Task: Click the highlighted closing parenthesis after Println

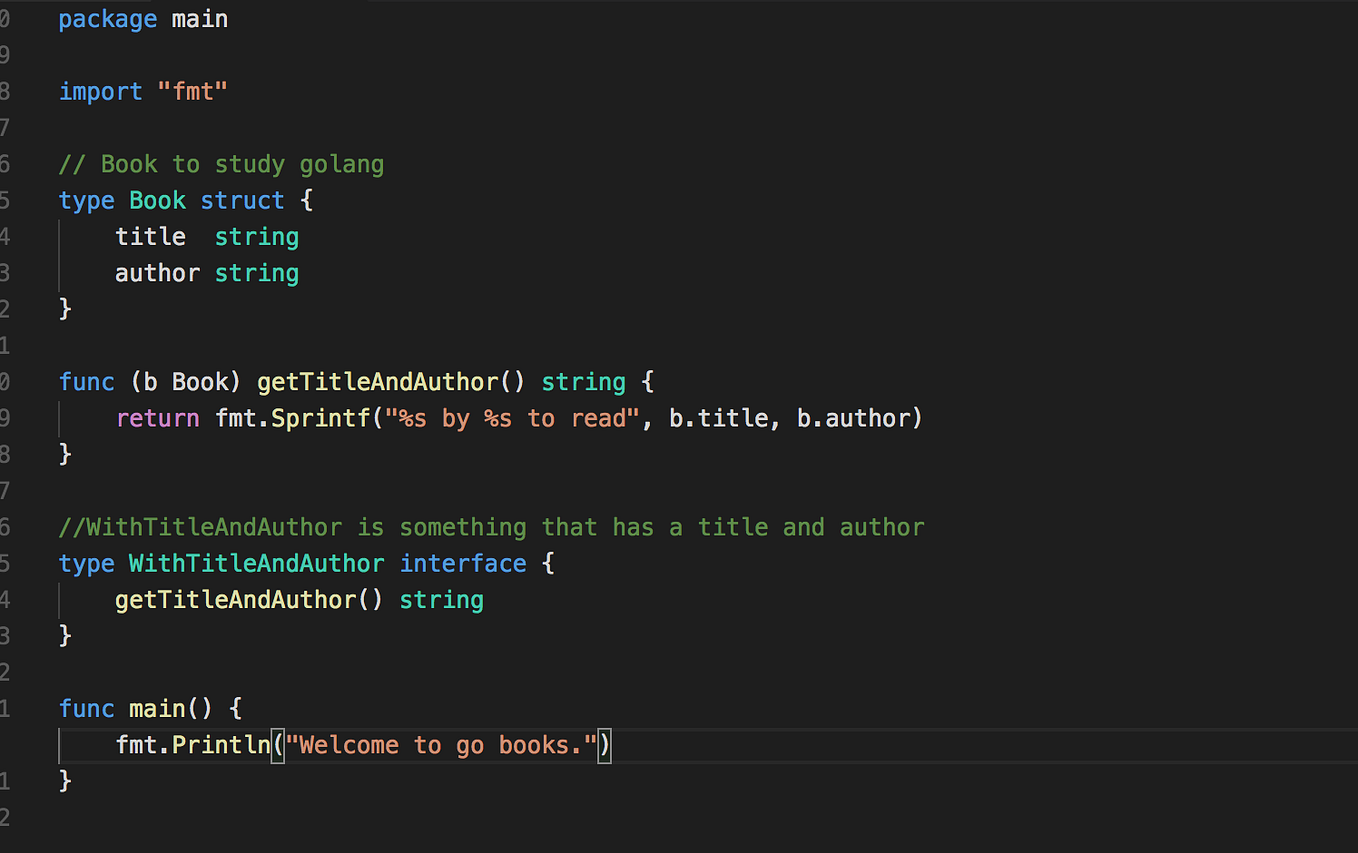Action: click(605, 744)
